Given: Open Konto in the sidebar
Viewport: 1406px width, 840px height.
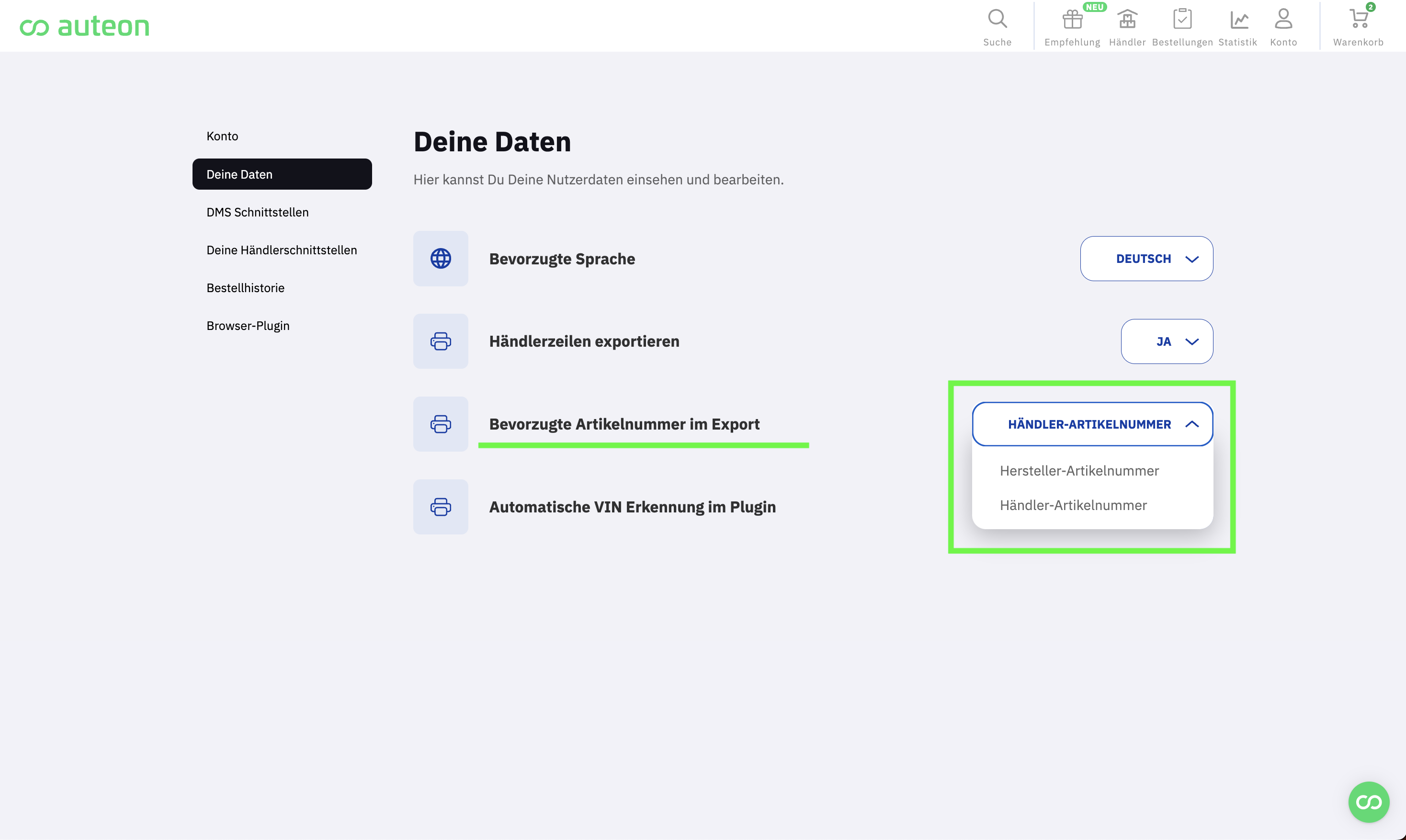Looking at the screenshot, I should (223, 136).
